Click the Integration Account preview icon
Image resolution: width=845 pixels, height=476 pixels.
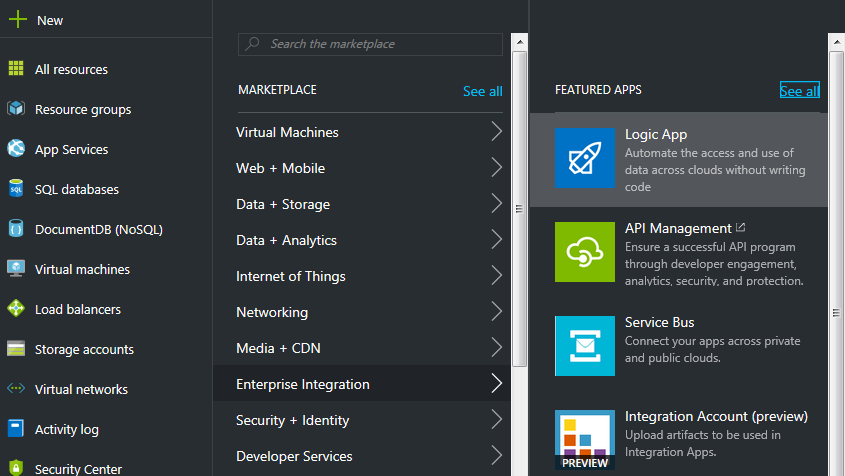(585, 440)
